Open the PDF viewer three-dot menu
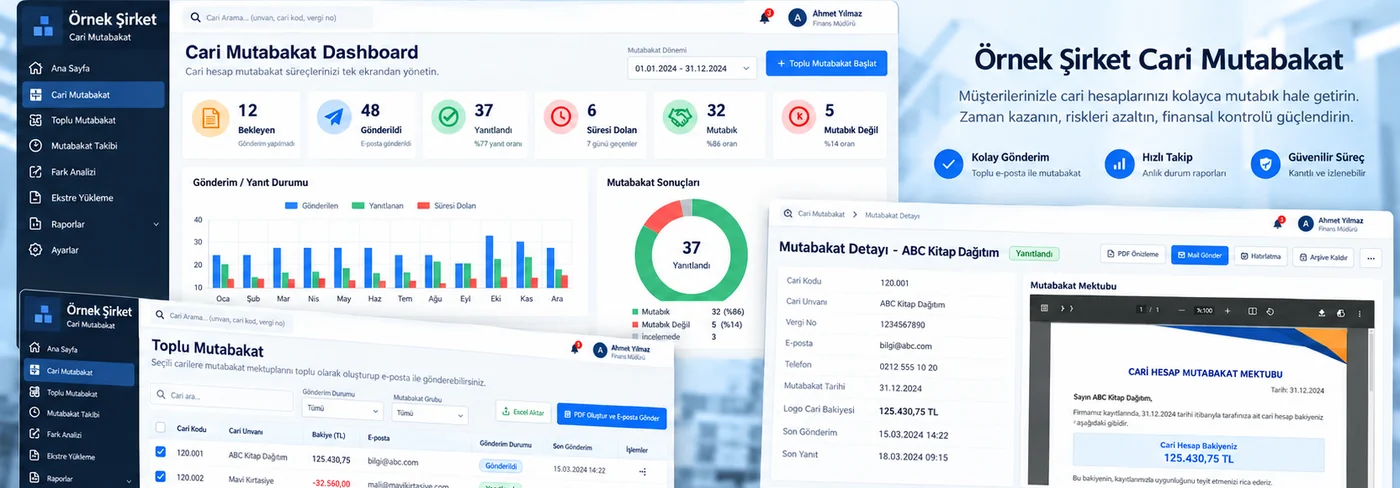 pyautogui.click(x=1362, y=314)
